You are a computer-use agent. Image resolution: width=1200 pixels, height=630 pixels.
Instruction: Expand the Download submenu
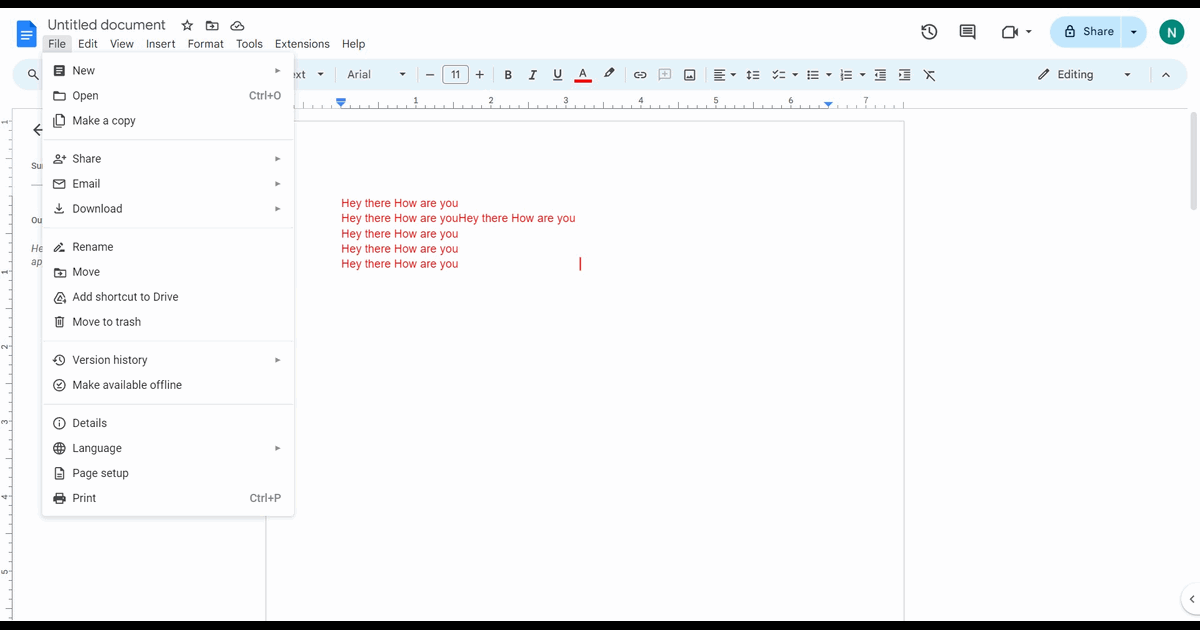pyautogui.click(x=168, y=209)
